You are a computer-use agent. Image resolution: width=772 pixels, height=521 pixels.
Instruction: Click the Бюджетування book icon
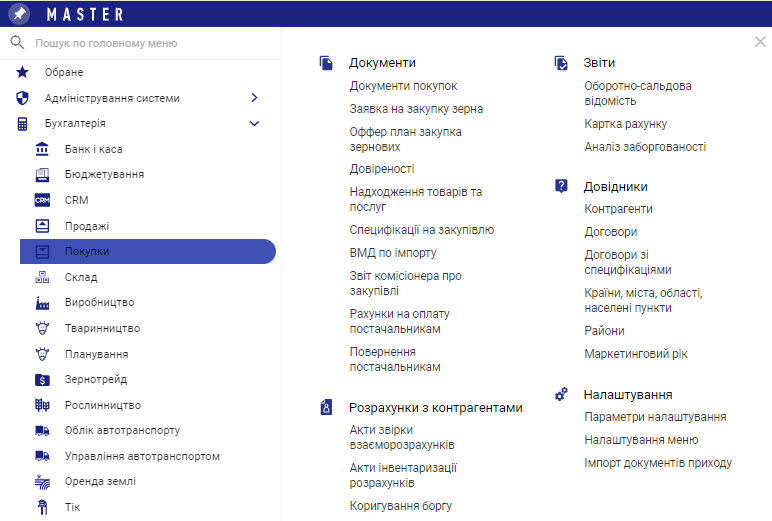coord(42,174)
